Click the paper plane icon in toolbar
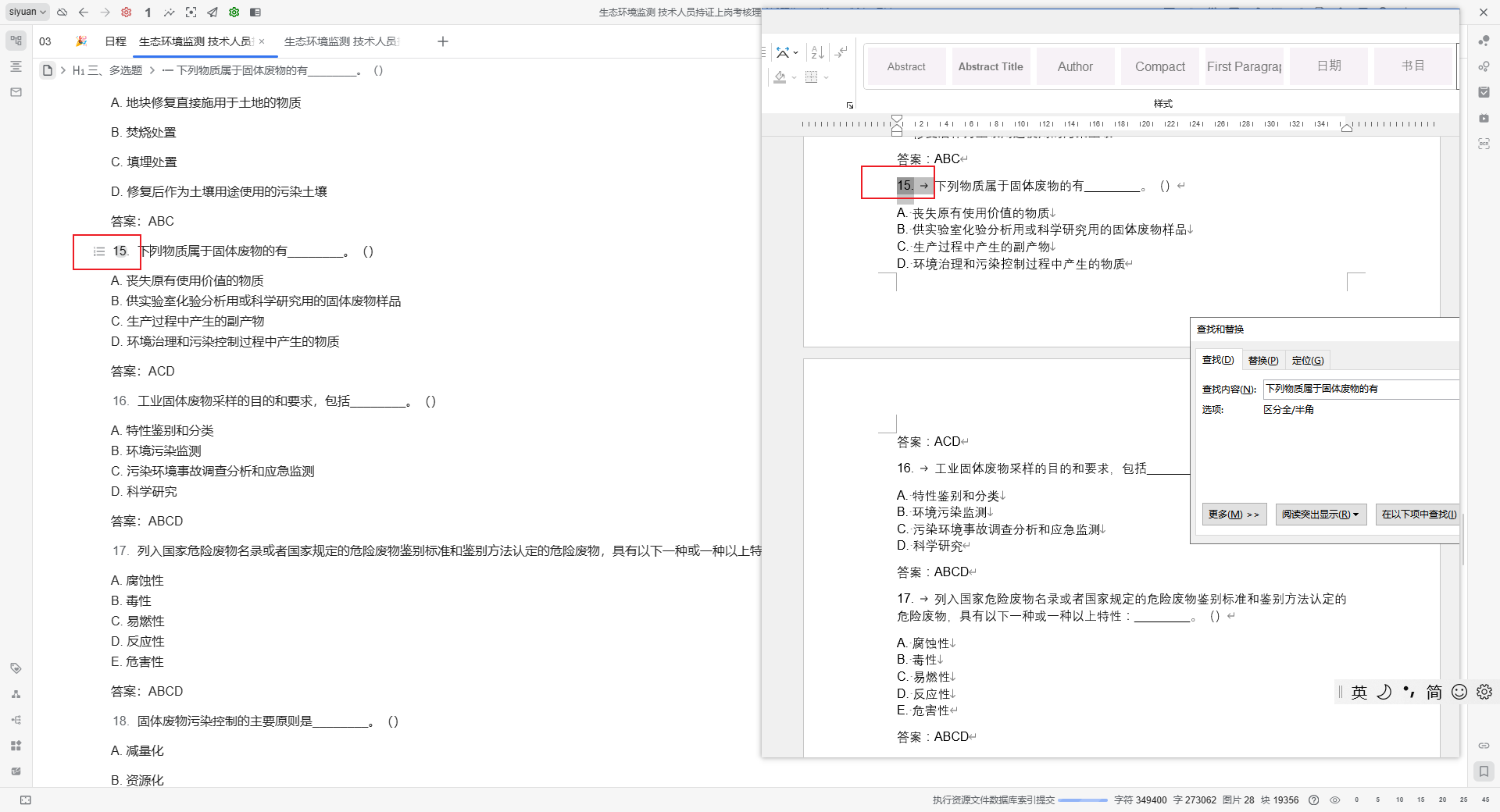 212,12
